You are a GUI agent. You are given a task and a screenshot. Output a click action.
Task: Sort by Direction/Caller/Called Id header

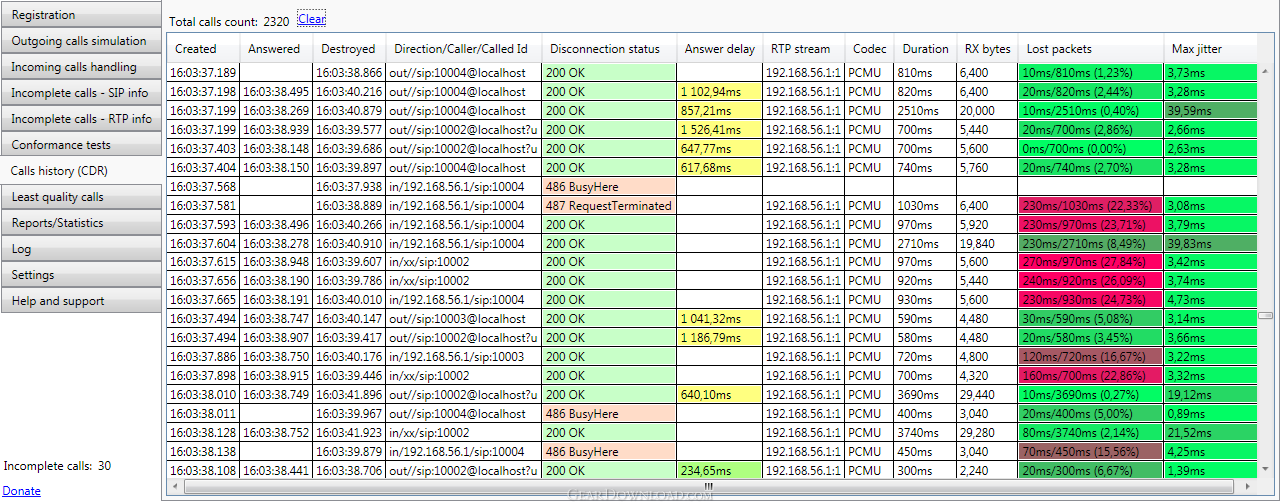point(464,49)
